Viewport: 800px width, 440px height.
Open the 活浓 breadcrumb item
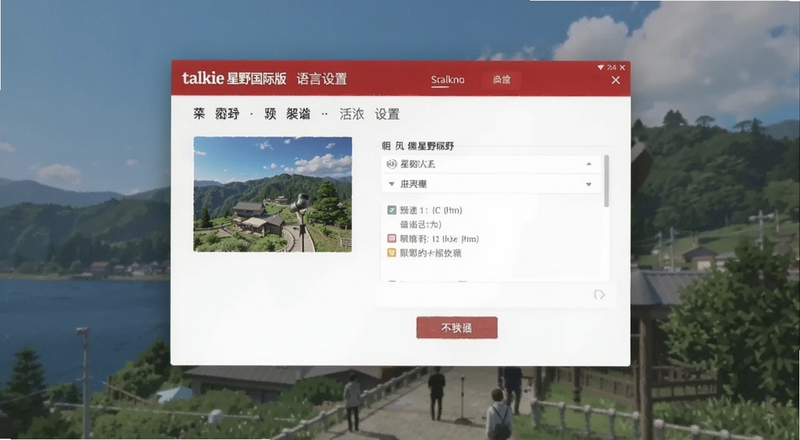pos(352,114)
